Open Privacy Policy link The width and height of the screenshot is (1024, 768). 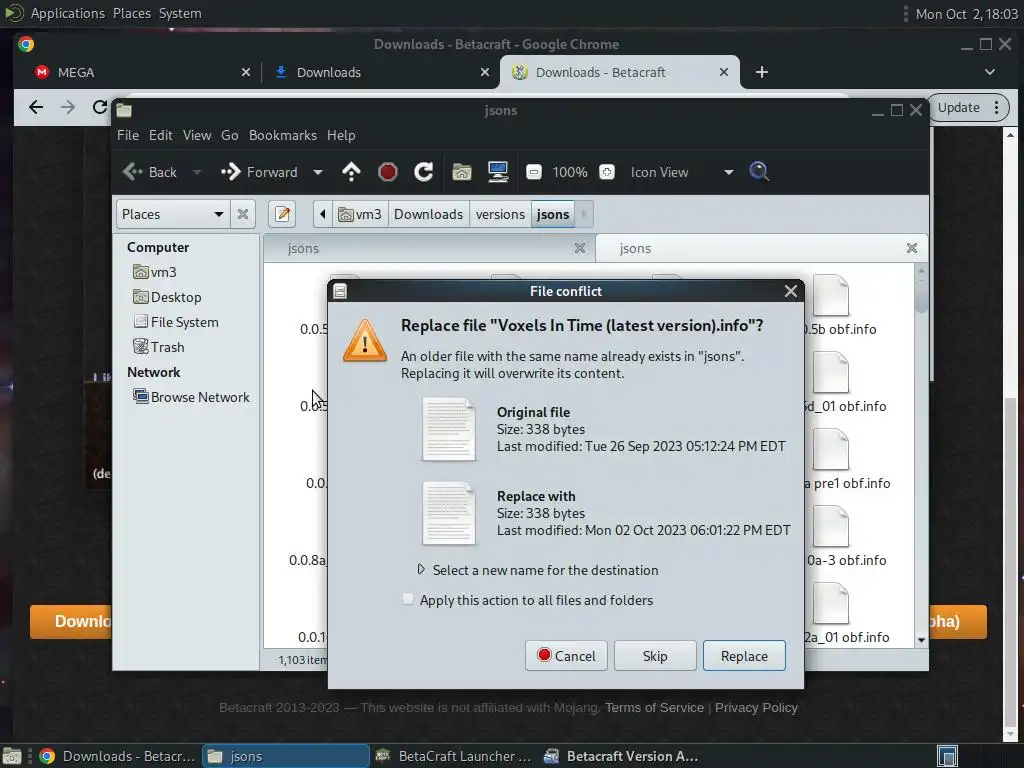(x=756, y=707)
